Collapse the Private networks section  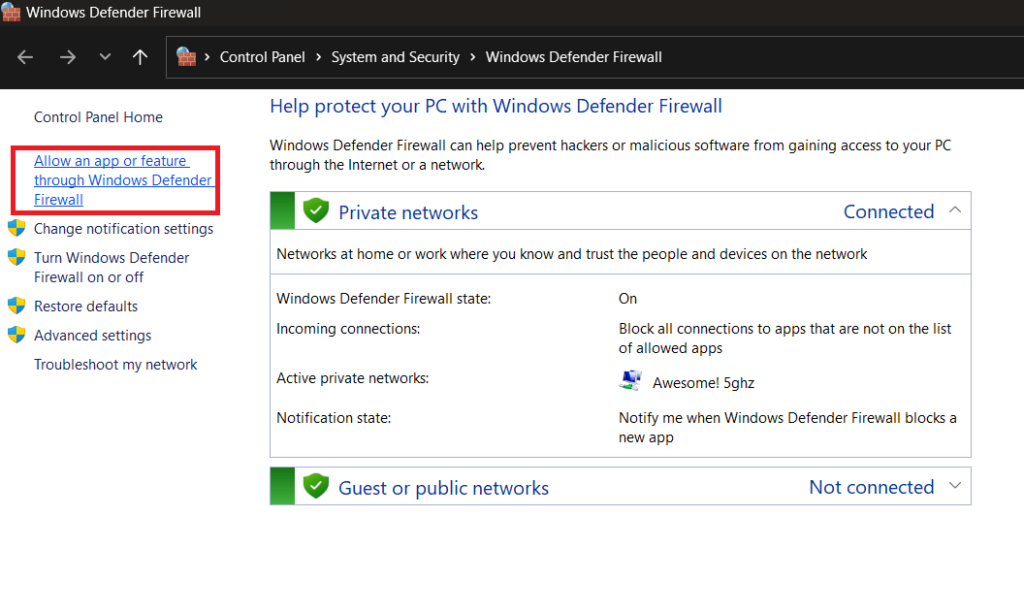click(x=955, y=210)
